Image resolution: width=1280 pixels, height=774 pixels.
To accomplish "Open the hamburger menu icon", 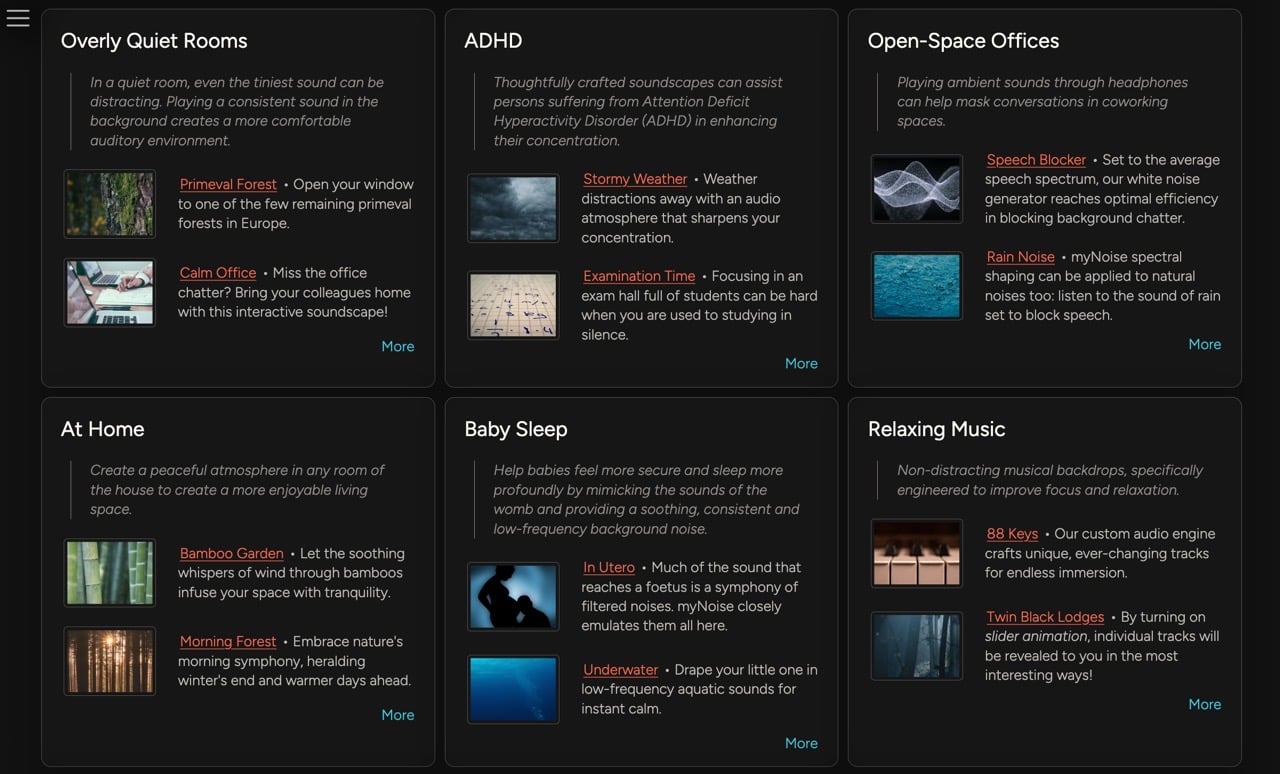I will click(18, 18).
